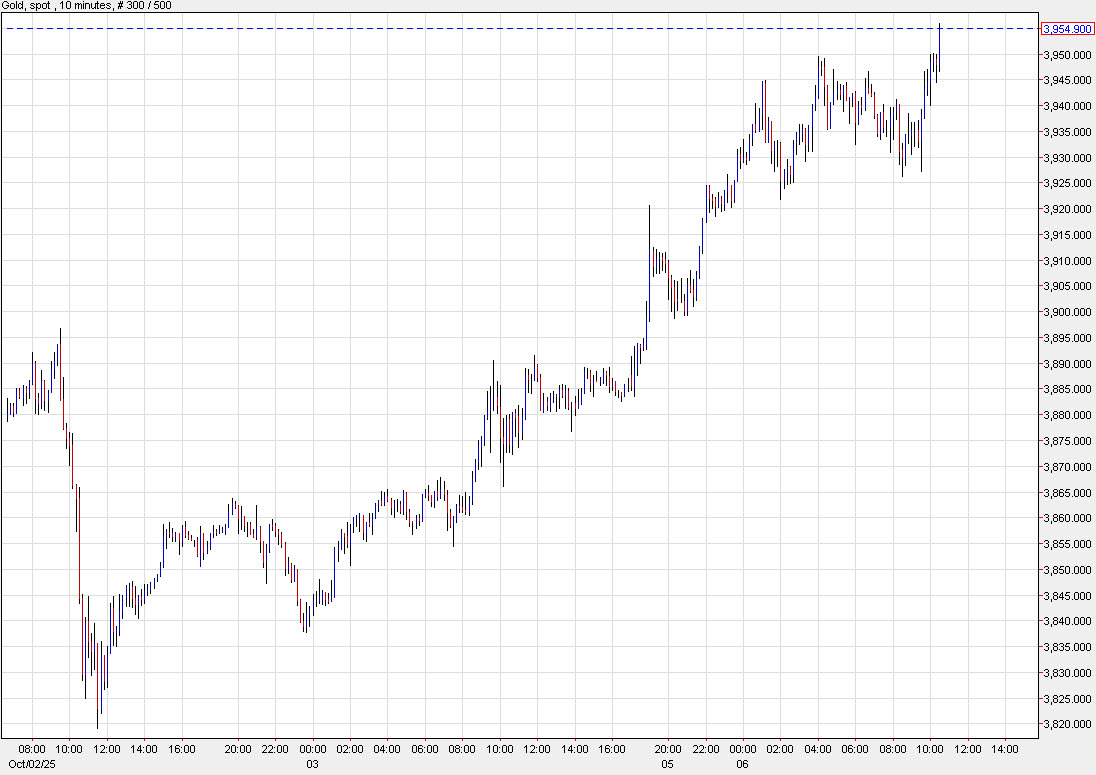This screenshot has width=1096, height=775.
Task: Click the 3,880.000 price axis label
Action: coord(1067,415)
